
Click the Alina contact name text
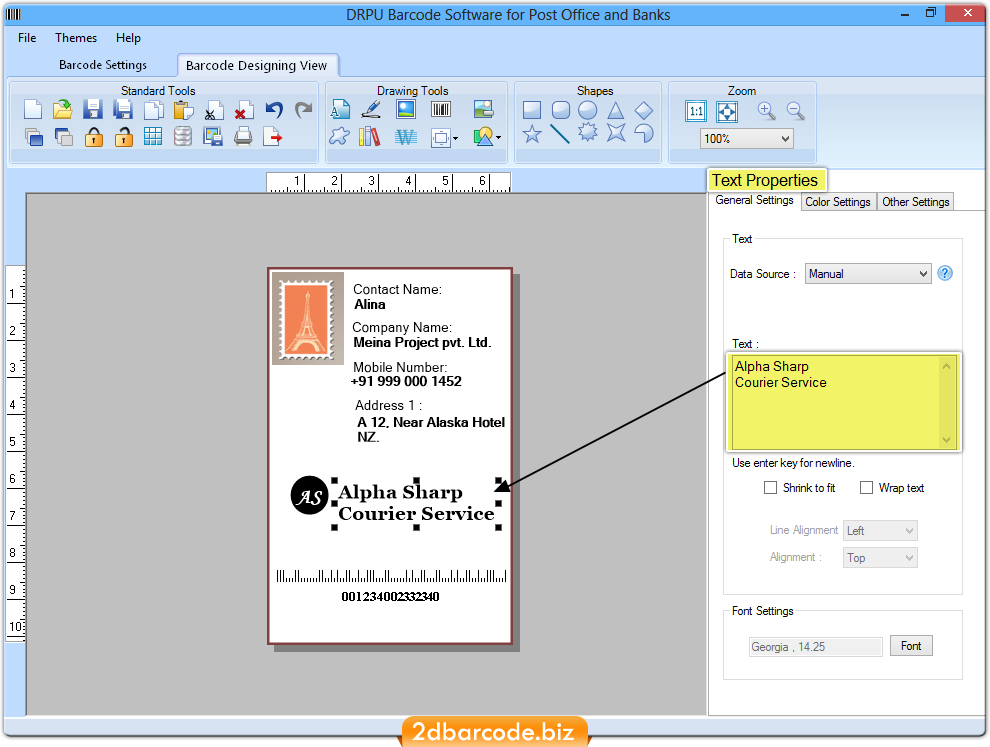pos(369,304)
